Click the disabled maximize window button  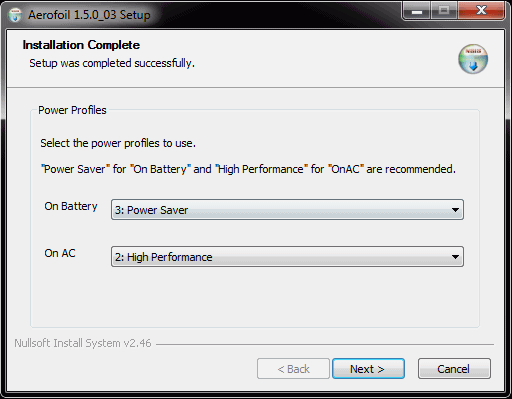tap(444, 11)
